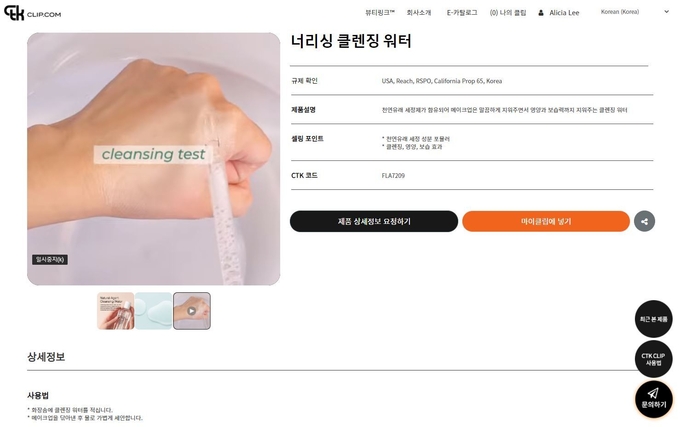This screenshot has width=680, height=427.
Task: Open the 최근 본 제품 floating circle
Action: click(x=654, y=319)
